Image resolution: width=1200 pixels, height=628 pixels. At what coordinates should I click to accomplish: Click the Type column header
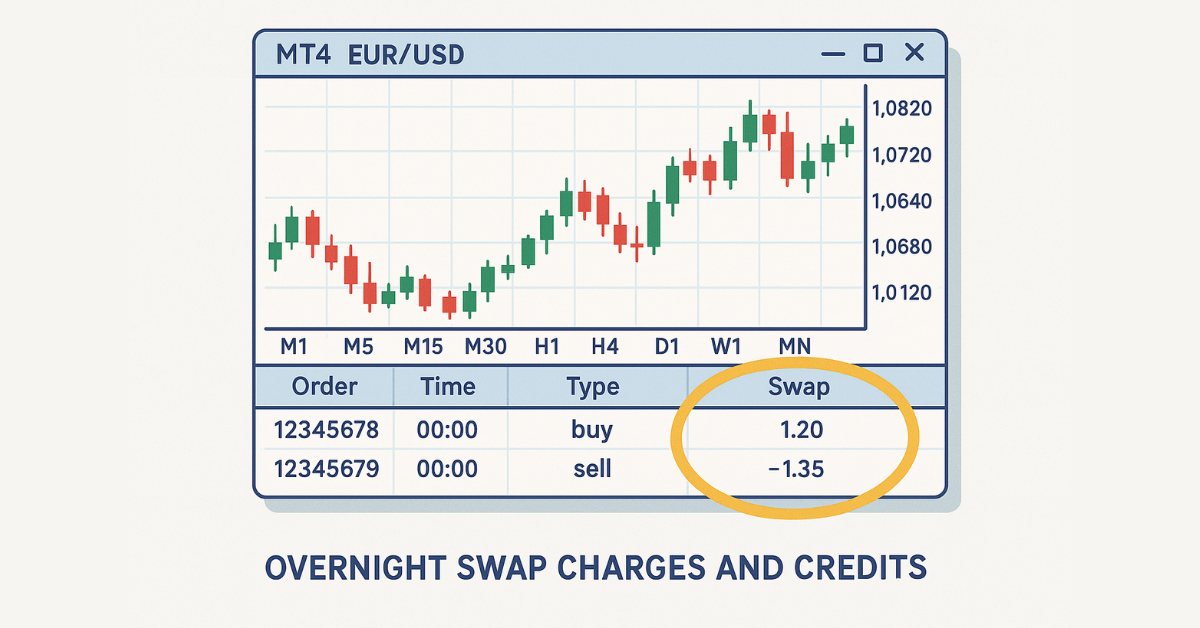click(x=592, y=387)
